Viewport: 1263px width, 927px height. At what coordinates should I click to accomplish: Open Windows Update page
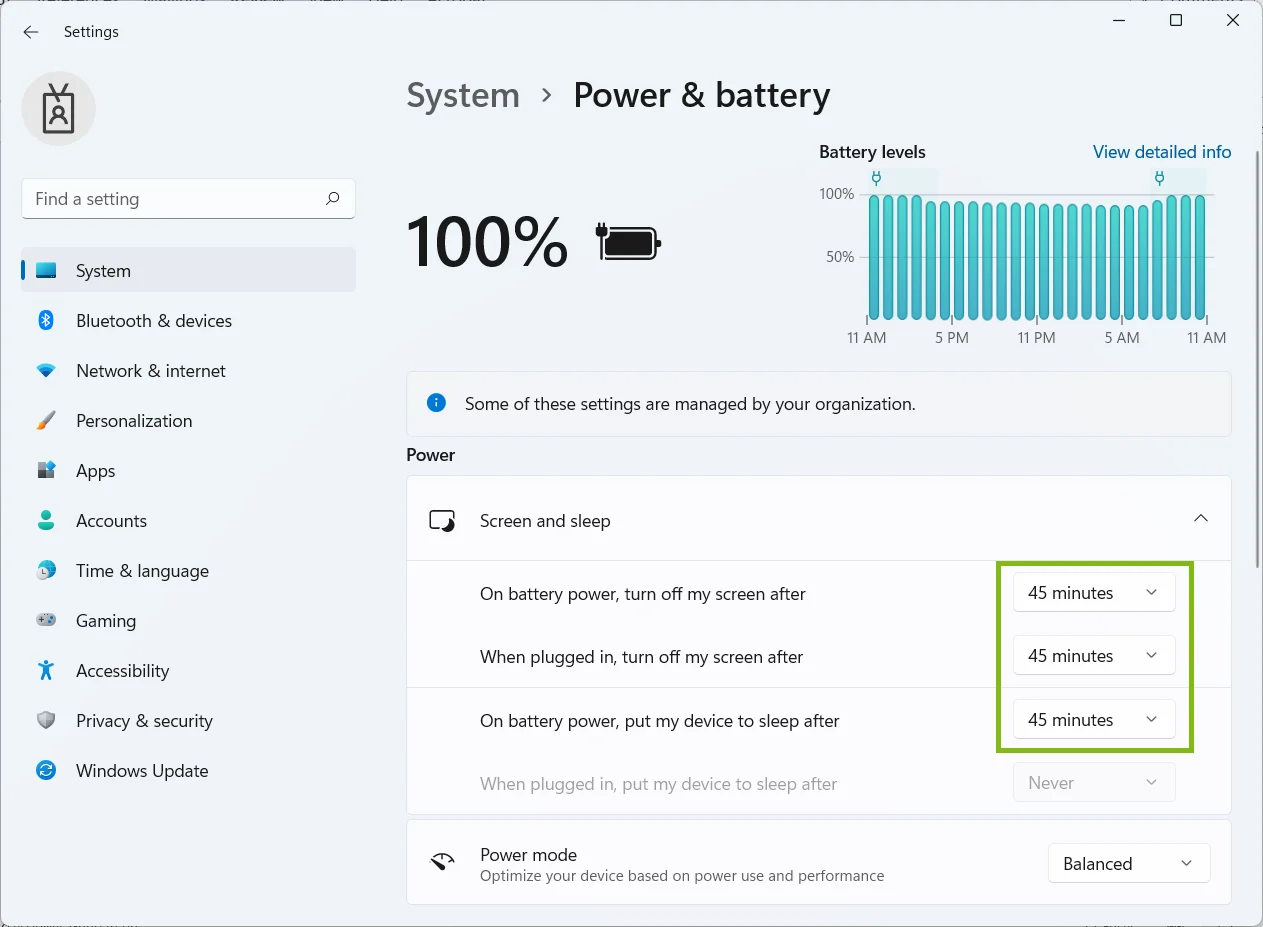pos(188,771)
